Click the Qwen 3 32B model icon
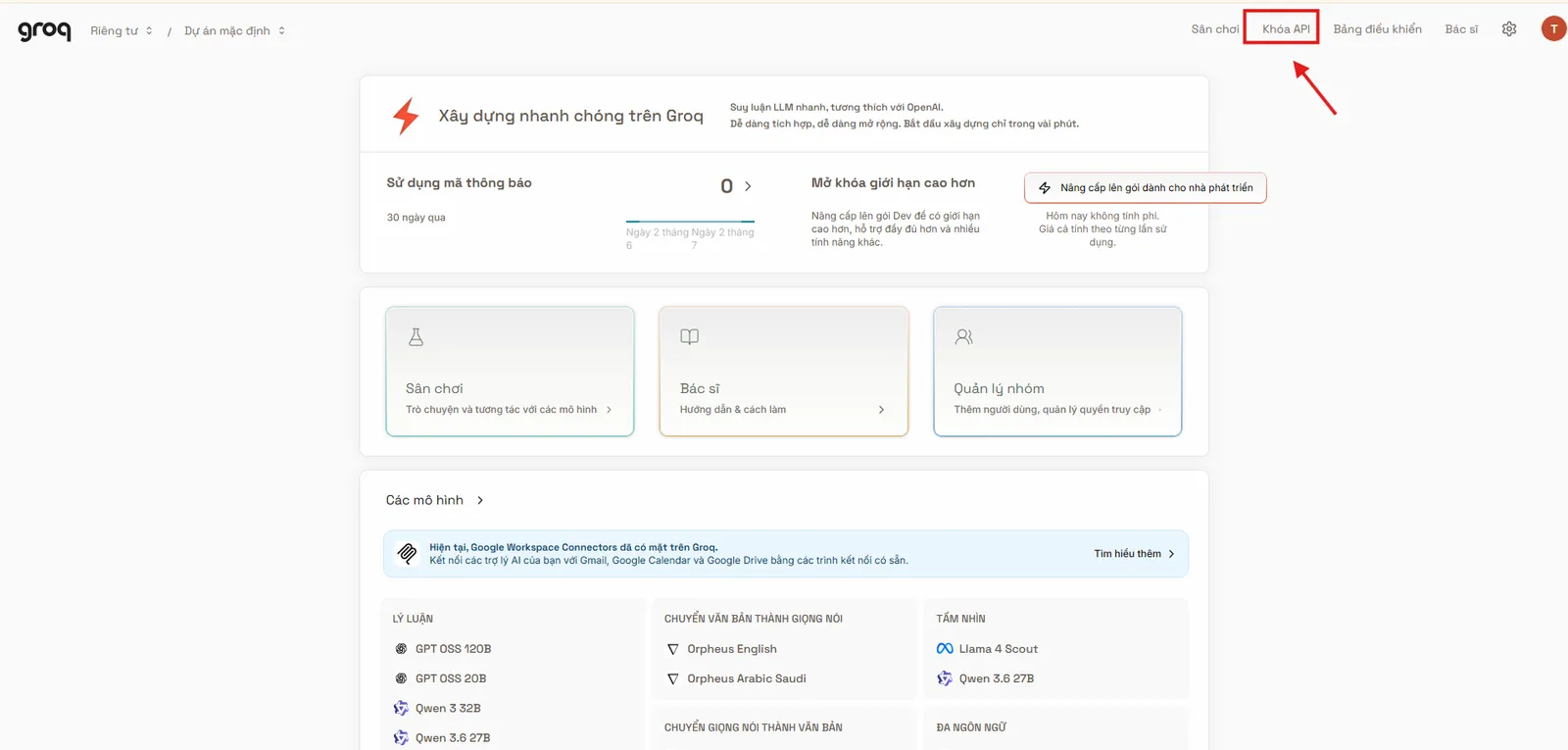Screen dimensions: 1568x750 [401, 708]
